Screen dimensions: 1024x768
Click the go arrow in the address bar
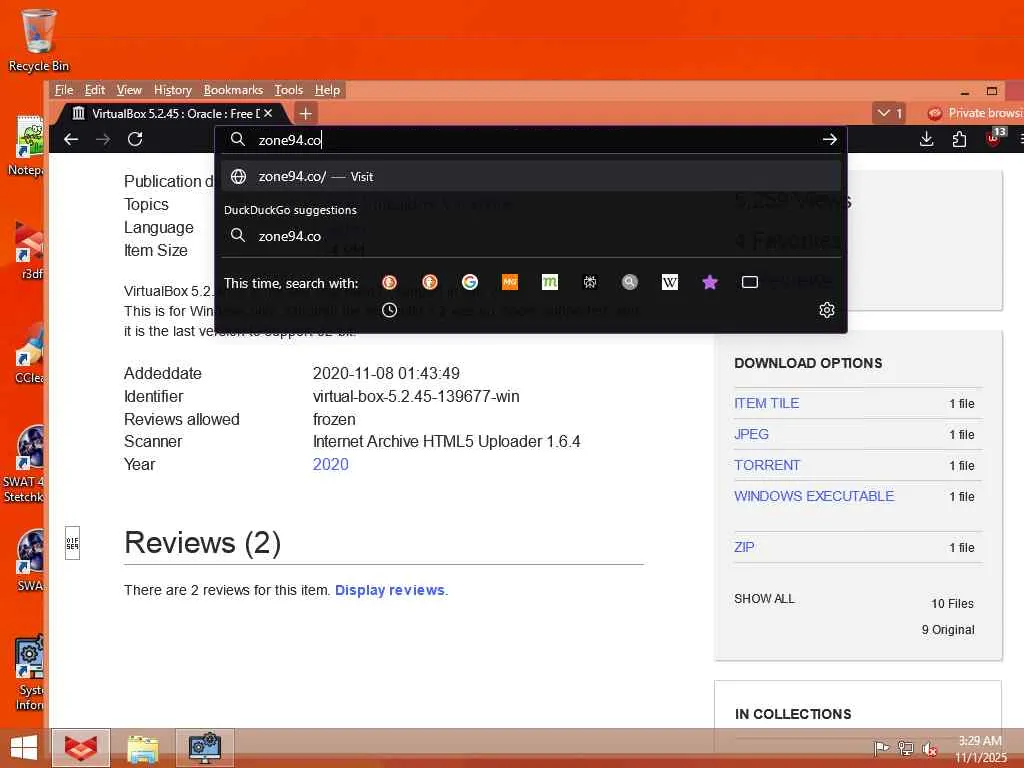click(829, 139)
